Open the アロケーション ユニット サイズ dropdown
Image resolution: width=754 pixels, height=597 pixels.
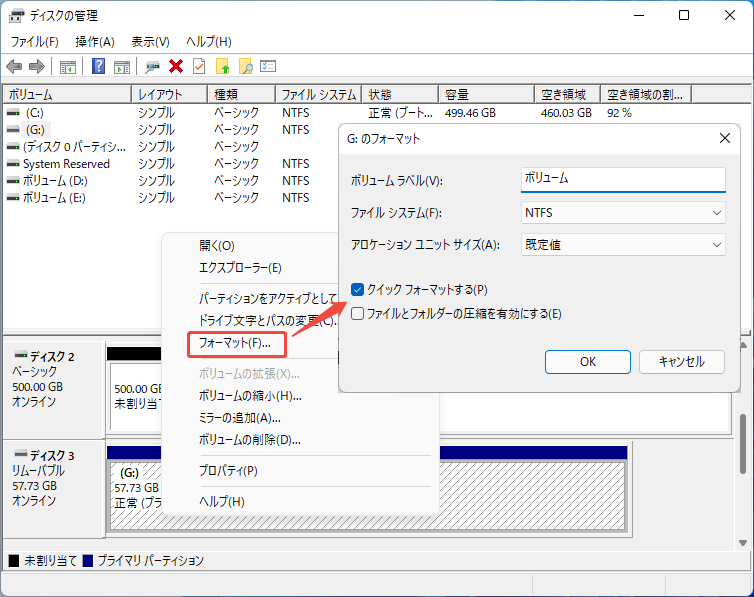(623, 245)
